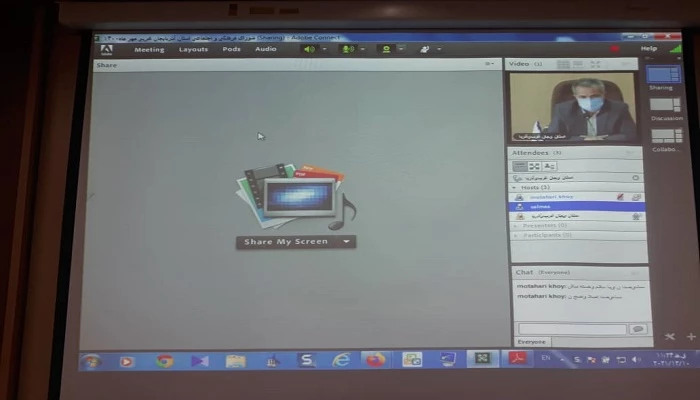The height and width of the screenshot is (400, 700).
Task: Open Internet Explorer from the taskbar
Action: click(x=342, y=360)
